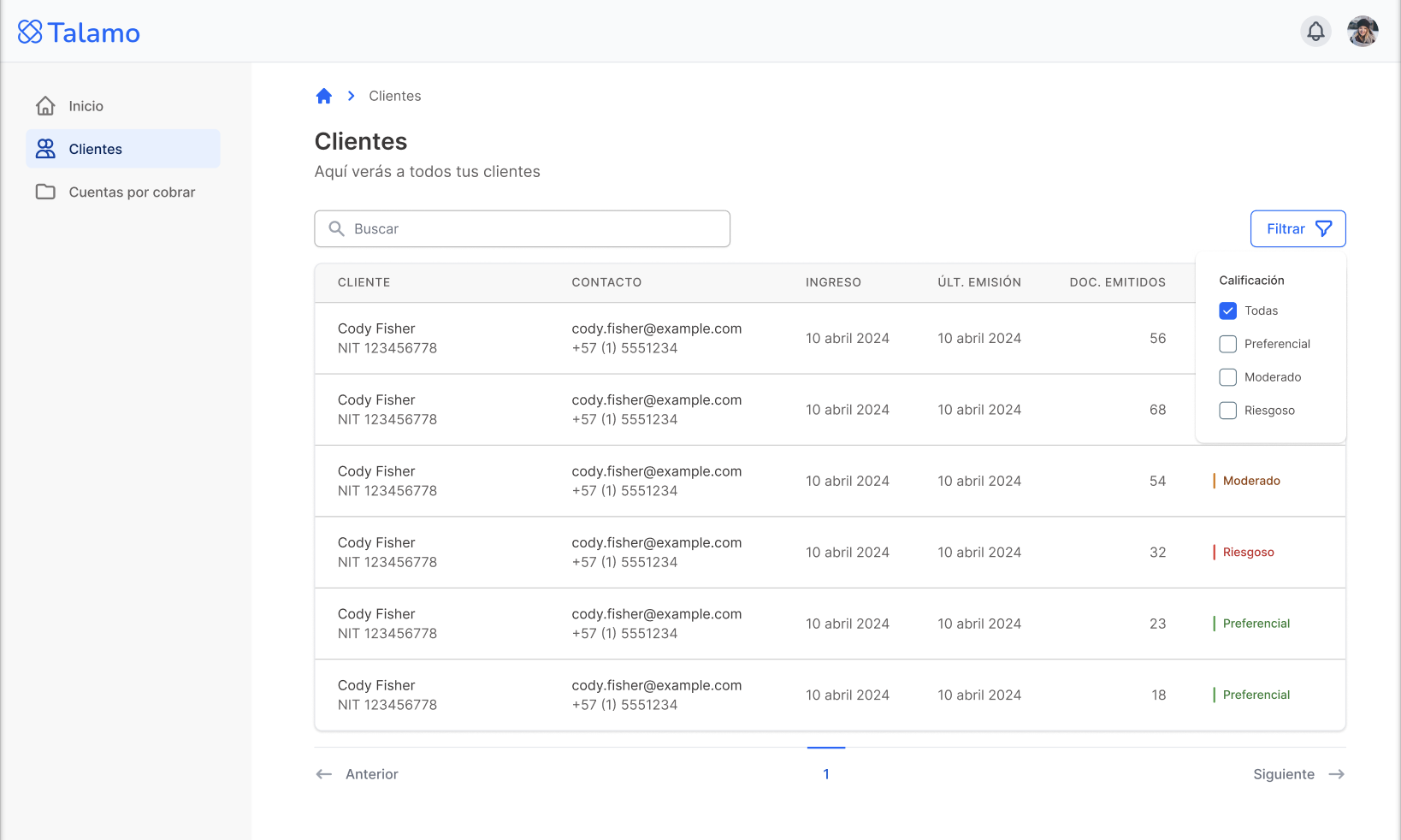Click Cody Fisher name in row with 56
The width and height of the screenshot is (1401, 840).
point(376,328)
